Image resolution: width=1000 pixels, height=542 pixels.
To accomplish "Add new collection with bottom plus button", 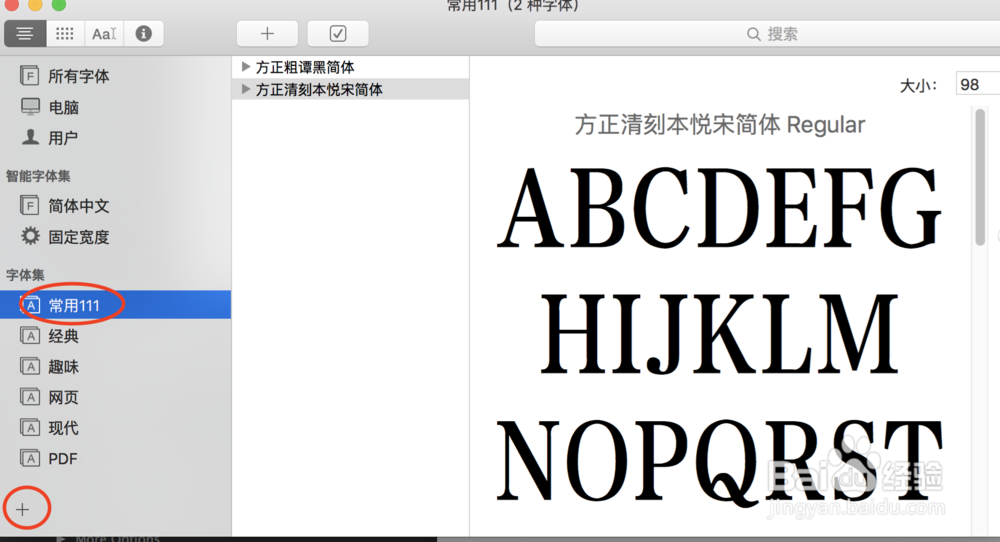I will pyautogui.click(x=23, y=509).
